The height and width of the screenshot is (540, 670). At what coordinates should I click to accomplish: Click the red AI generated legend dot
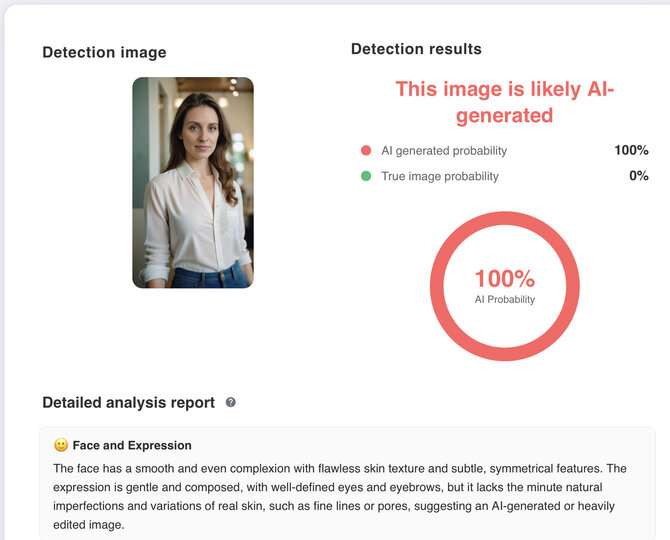[x=366, y=151]
